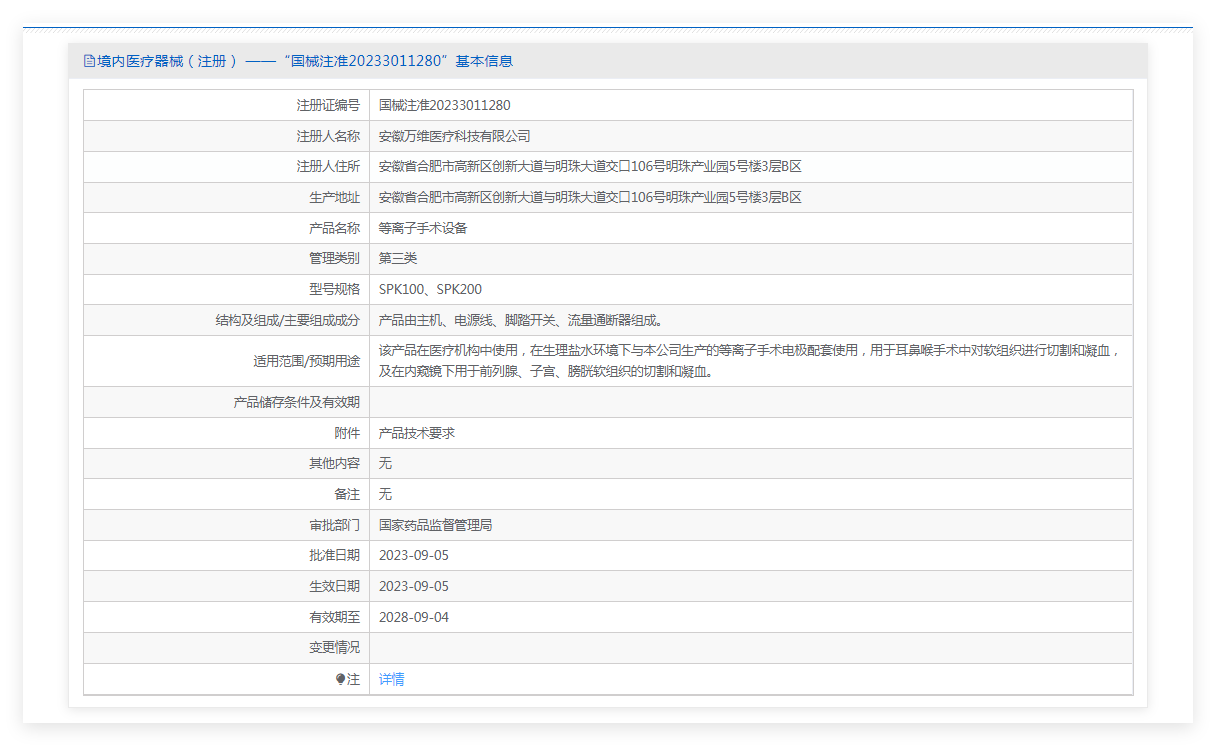The height and width of the screenshot is (746, 1216).
Task: Click the bullet icon beside the 注 label
Action: (x=341, y=679)
